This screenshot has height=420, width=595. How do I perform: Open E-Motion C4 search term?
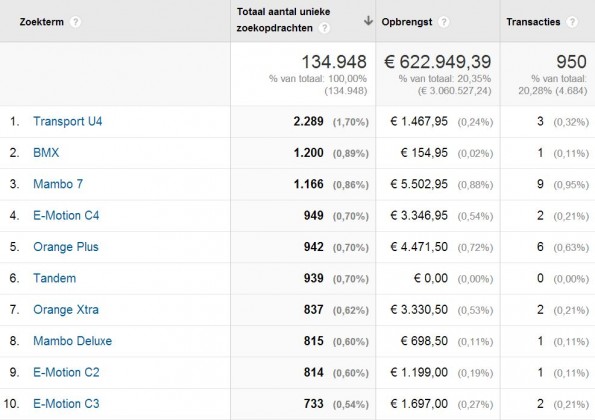[x=66, y=216]
